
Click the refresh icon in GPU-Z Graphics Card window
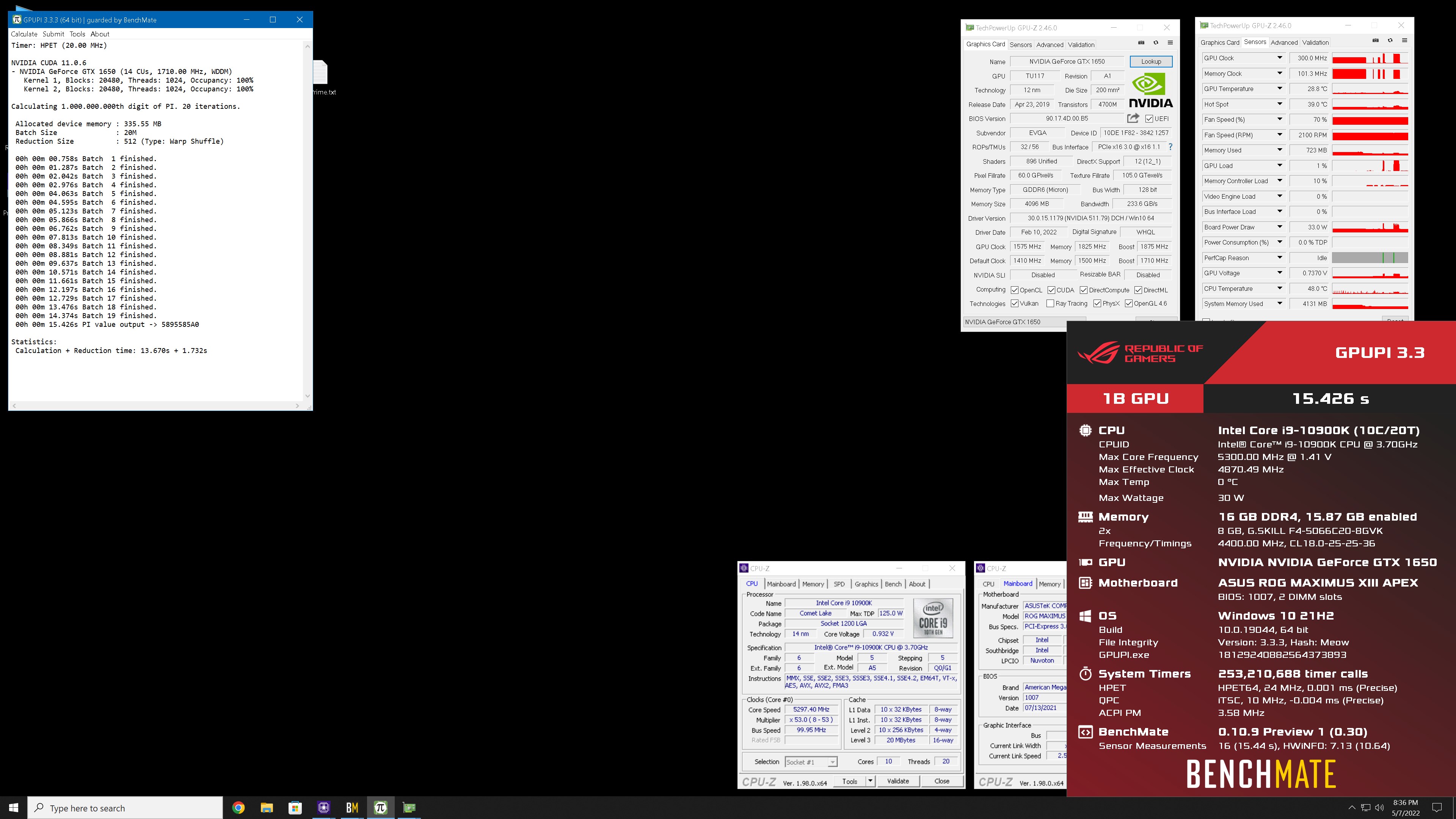(x=1156, y=43)
